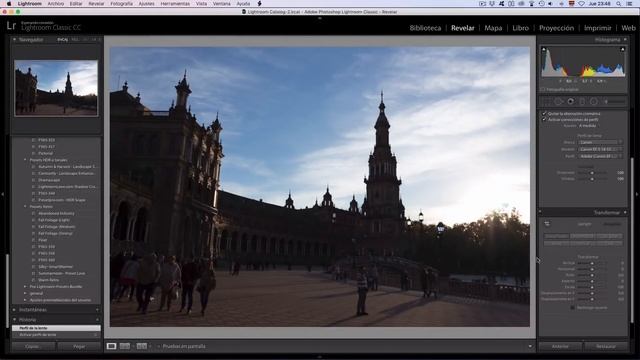
Task: Switch to the Mapa module
Action: point(493,28)
